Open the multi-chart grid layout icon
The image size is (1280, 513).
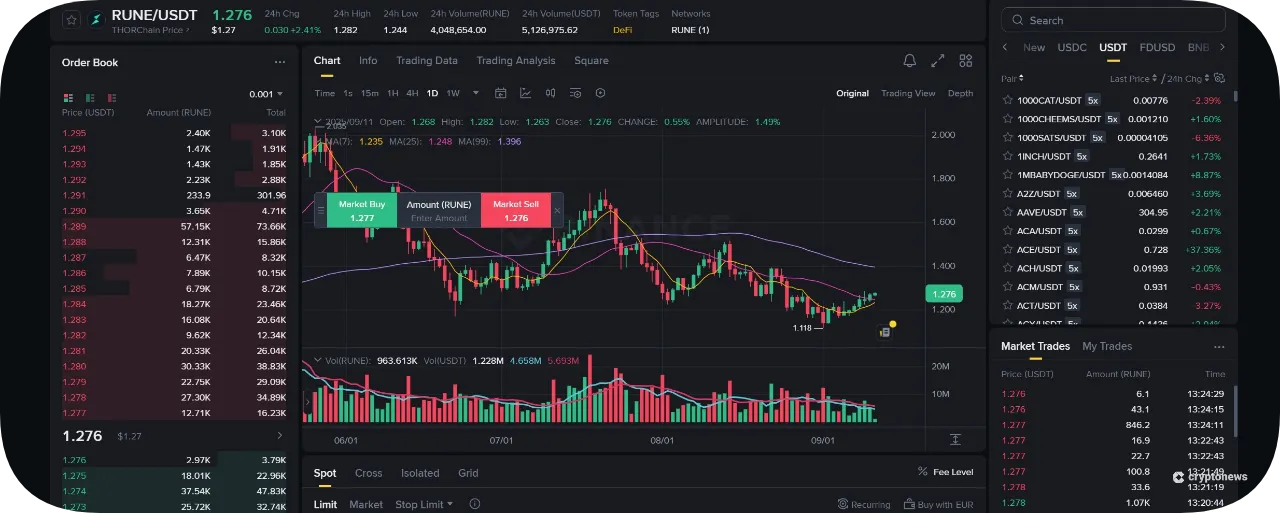(965, 61)
